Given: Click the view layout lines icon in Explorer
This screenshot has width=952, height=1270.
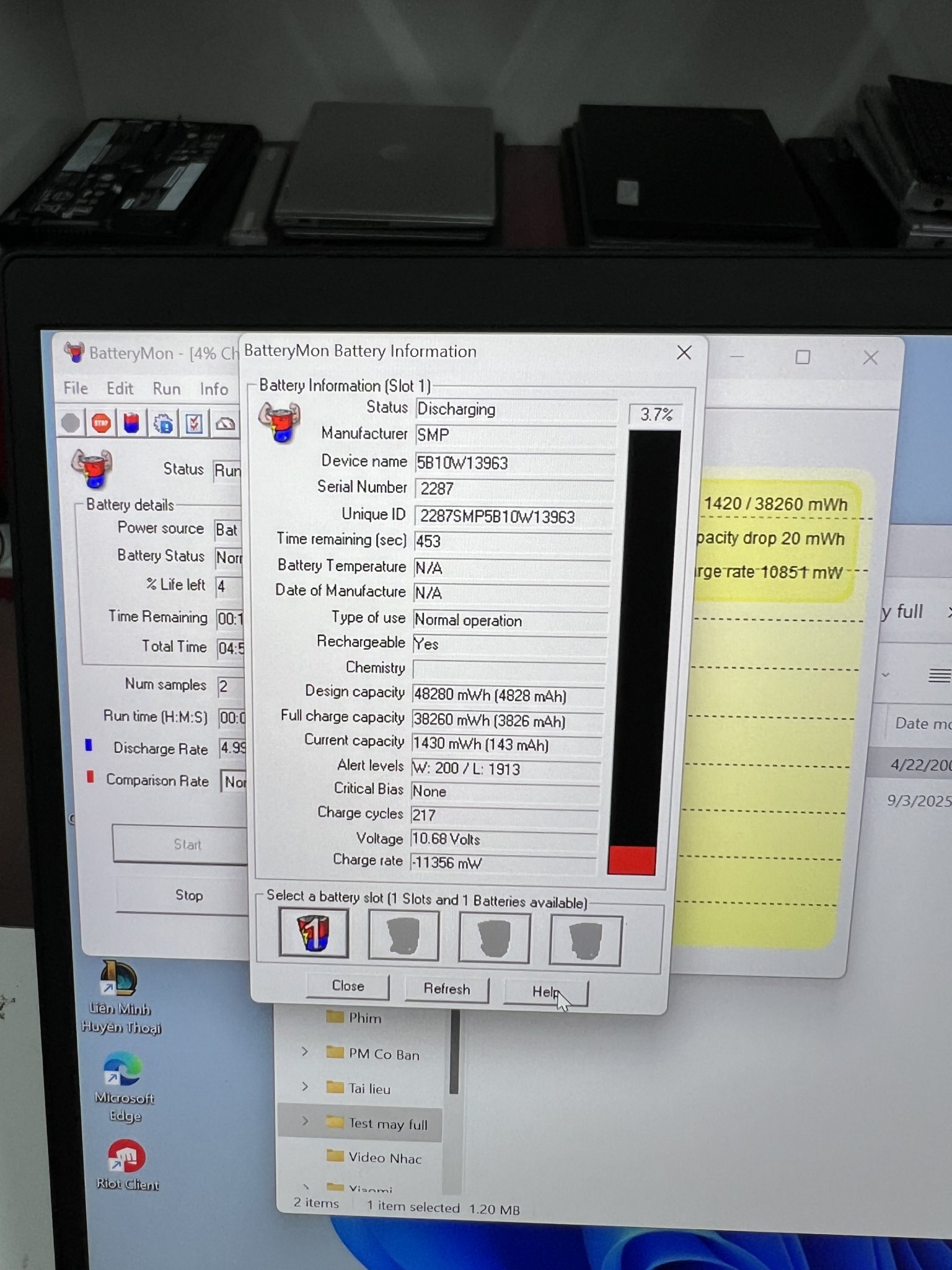Looking at the screenshot, I should click(940, 675).
